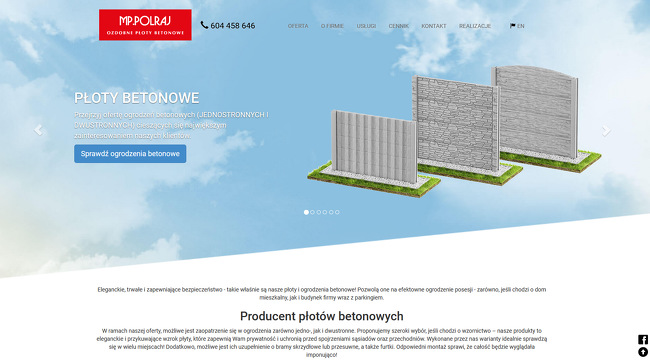
Task: Go to previous slide with left arrow
Action: coord(38,130)
